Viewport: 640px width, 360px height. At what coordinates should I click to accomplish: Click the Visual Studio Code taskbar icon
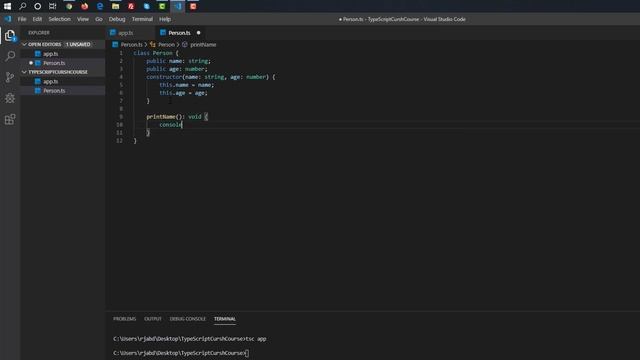(x=178, y=6)
